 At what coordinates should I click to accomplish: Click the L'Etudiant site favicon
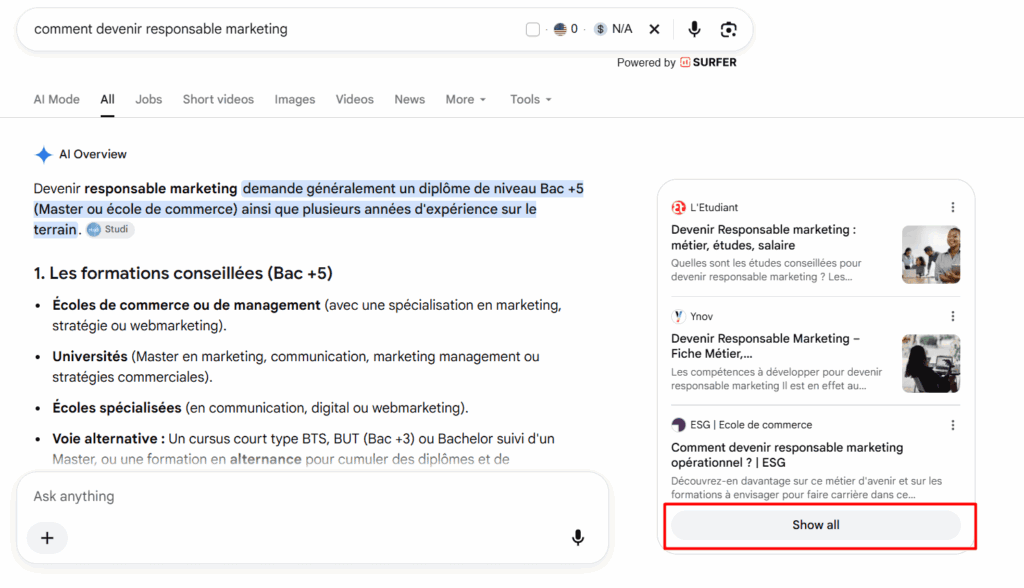pos(679,208)
